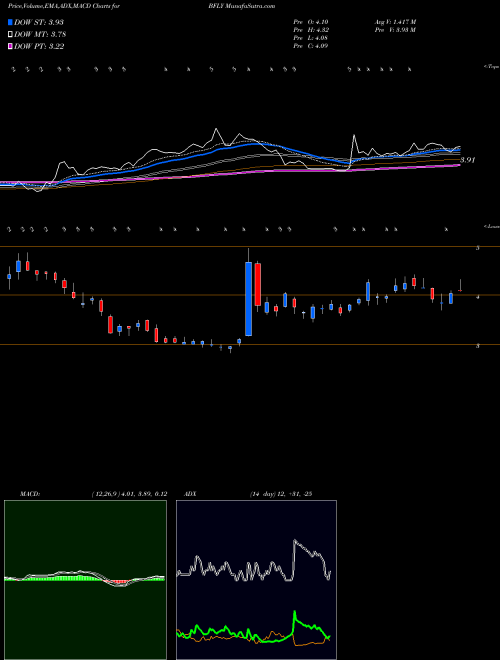Viewport: 500px width, 660px height.
Task: Click the tall blue candlestick in price chart
Action: click(x=249, y=299)
